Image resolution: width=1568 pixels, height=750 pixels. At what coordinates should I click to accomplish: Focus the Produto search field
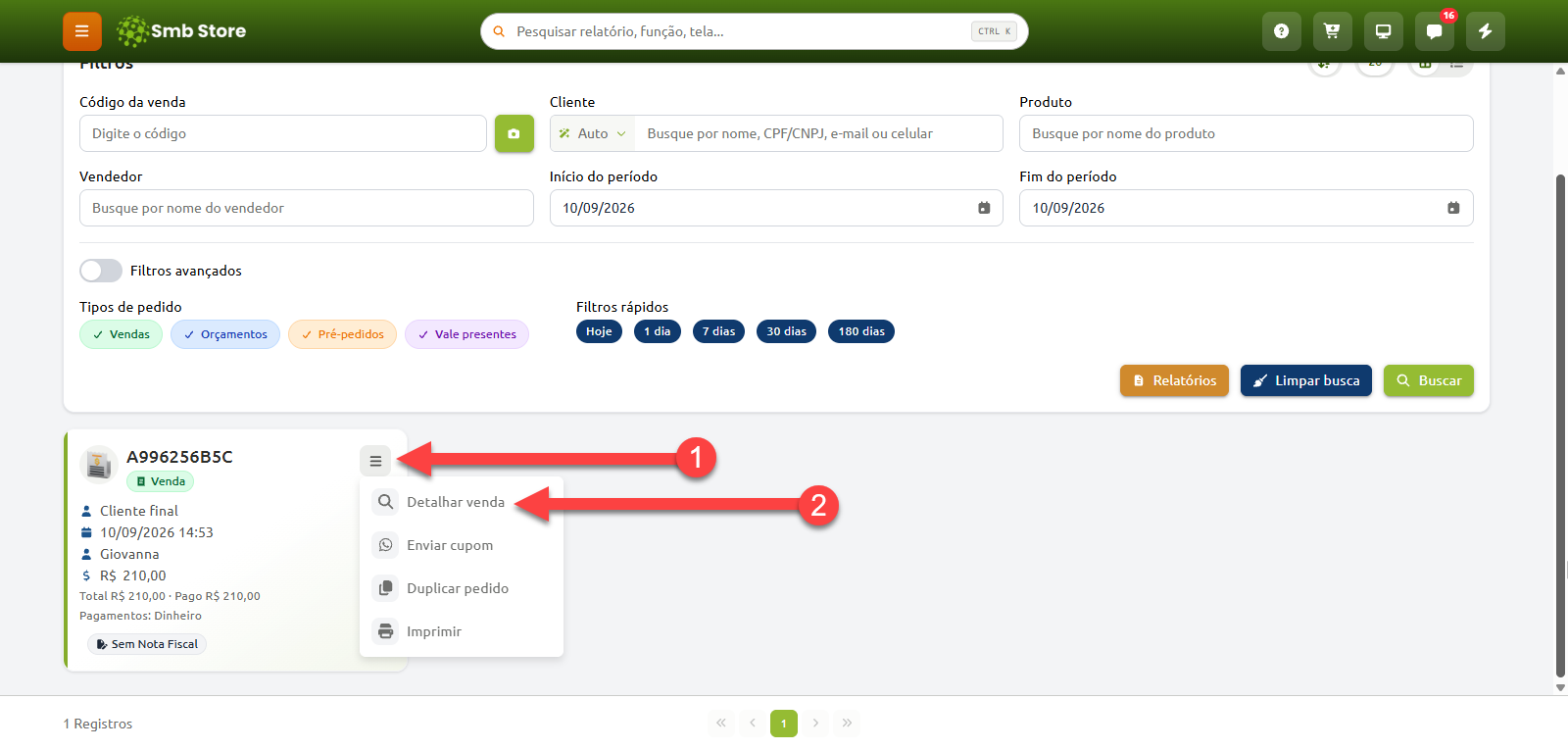click(x=1246, y=133)
